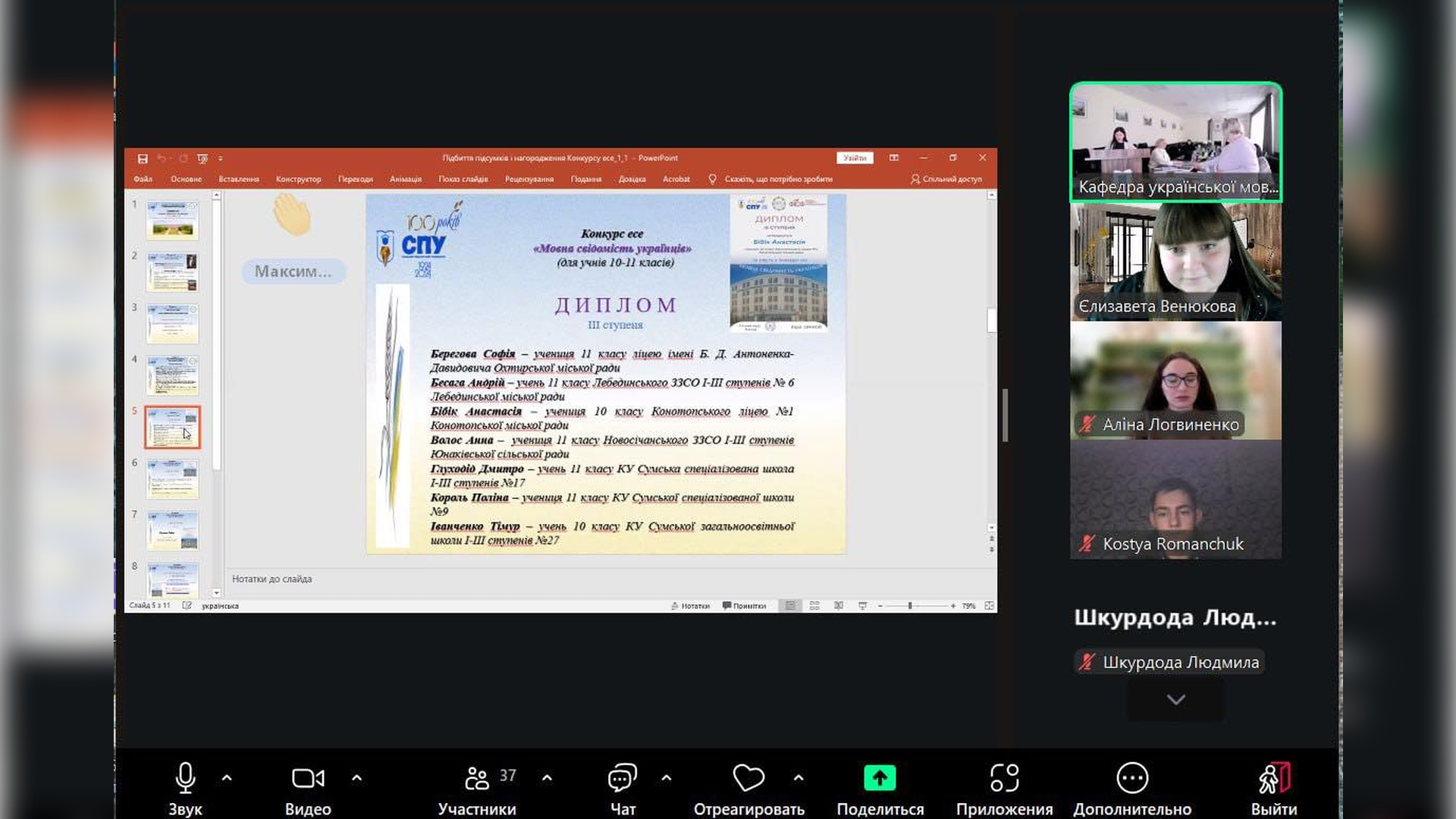Click the Увійти sign-in button

tap(855, 158)
